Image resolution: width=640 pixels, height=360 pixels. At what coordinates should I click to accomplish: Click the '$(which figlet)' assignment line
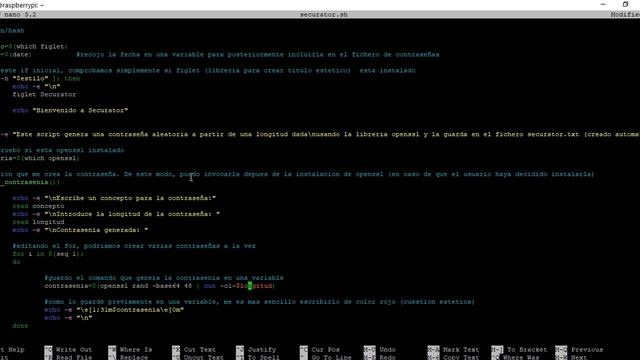[34, 47]
